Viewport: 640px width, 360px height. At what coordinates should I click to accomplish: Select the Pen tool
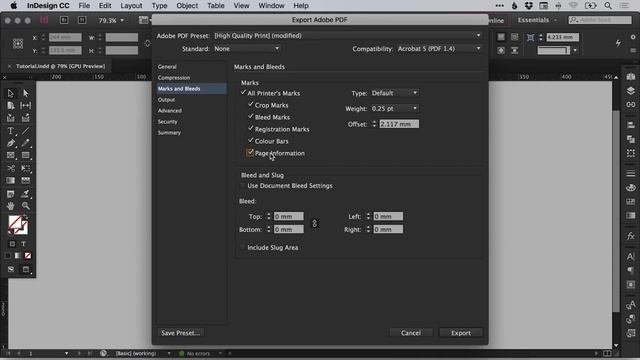click(11, 143)
